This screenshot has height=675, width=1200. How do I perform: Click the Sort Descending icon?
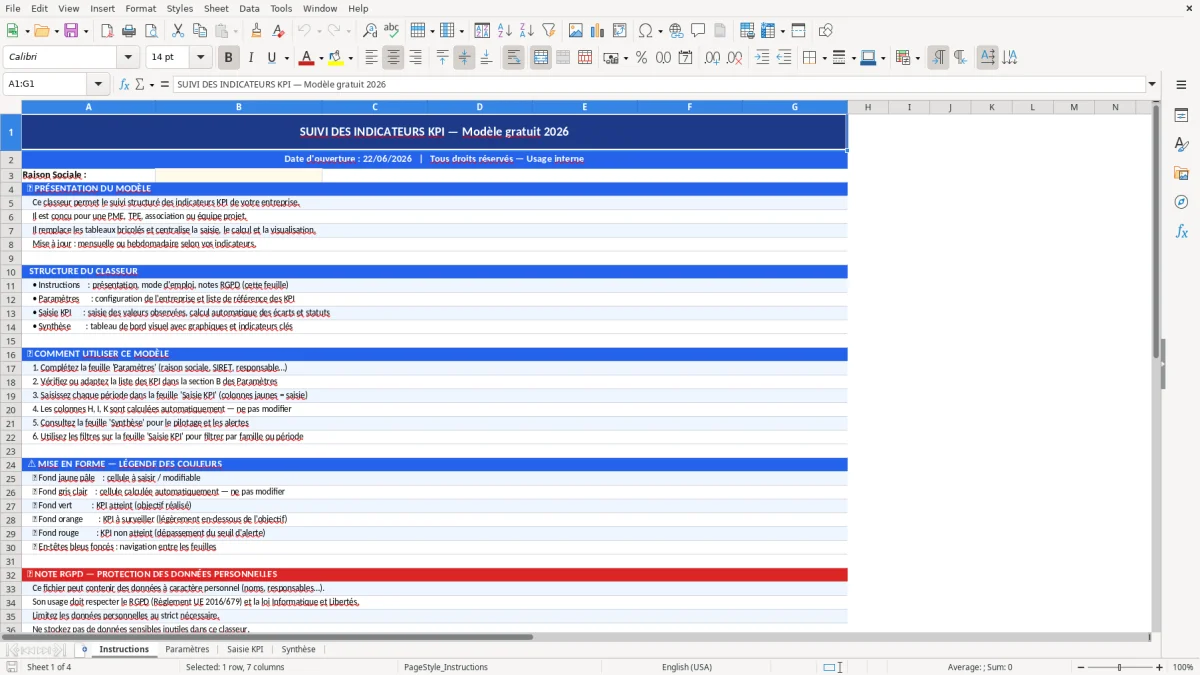[x=527, y=31]
